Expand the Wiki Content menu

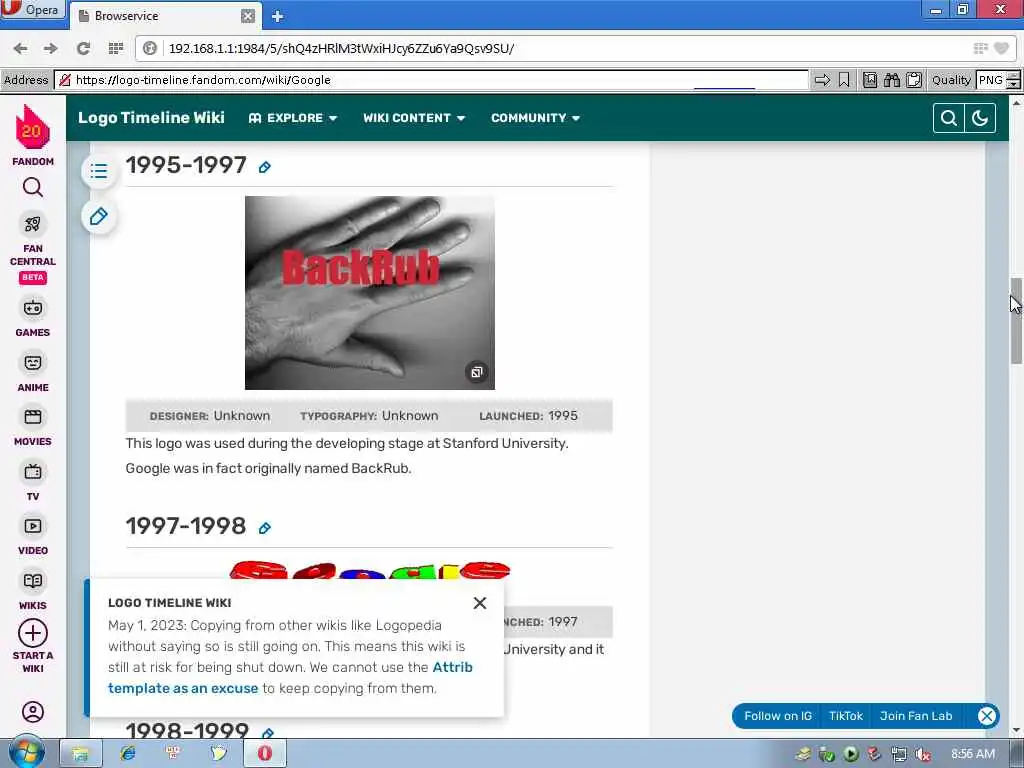(414, 118)
